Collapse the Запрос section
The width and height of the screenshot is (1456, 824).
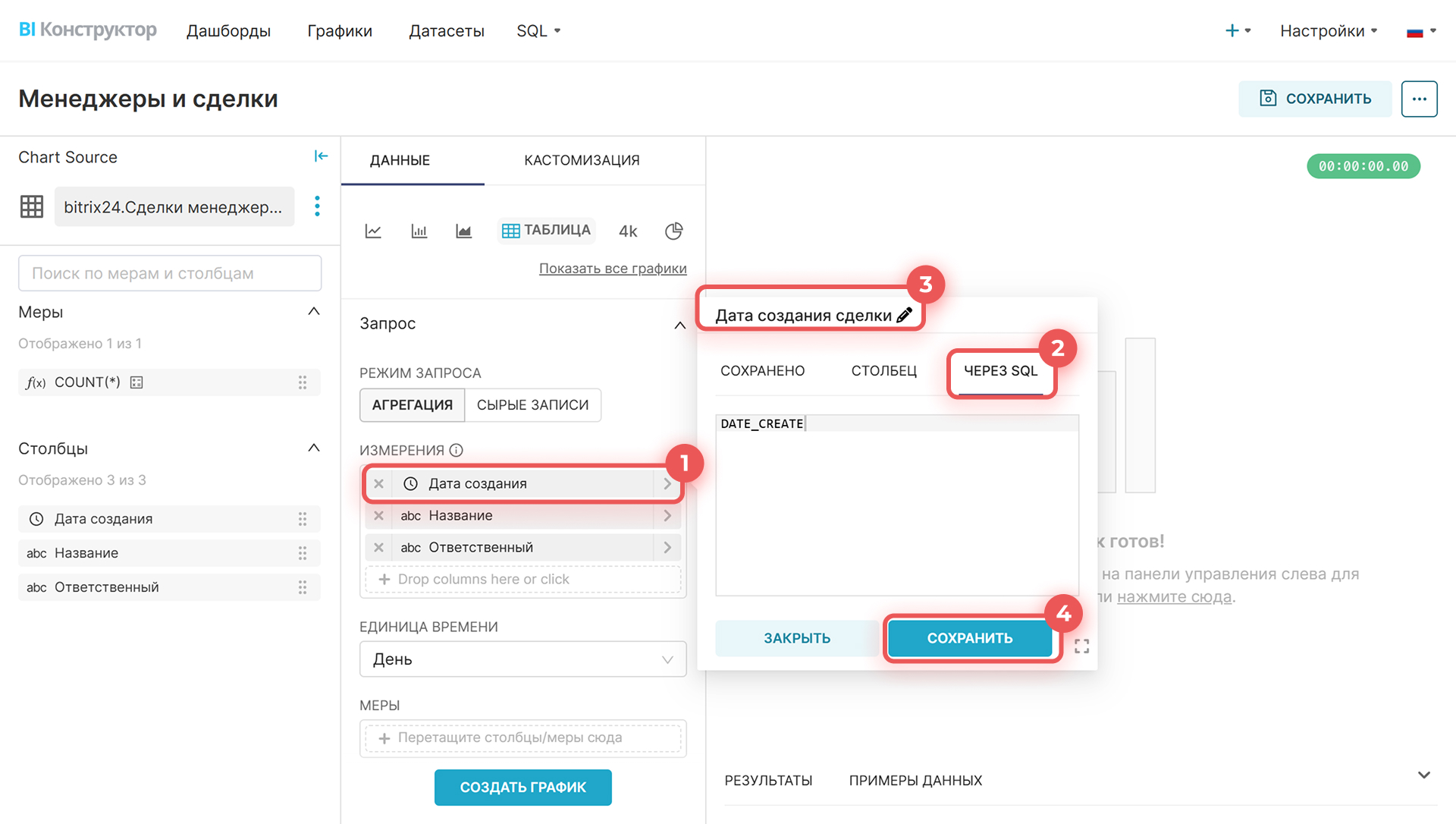coord(679,325)
